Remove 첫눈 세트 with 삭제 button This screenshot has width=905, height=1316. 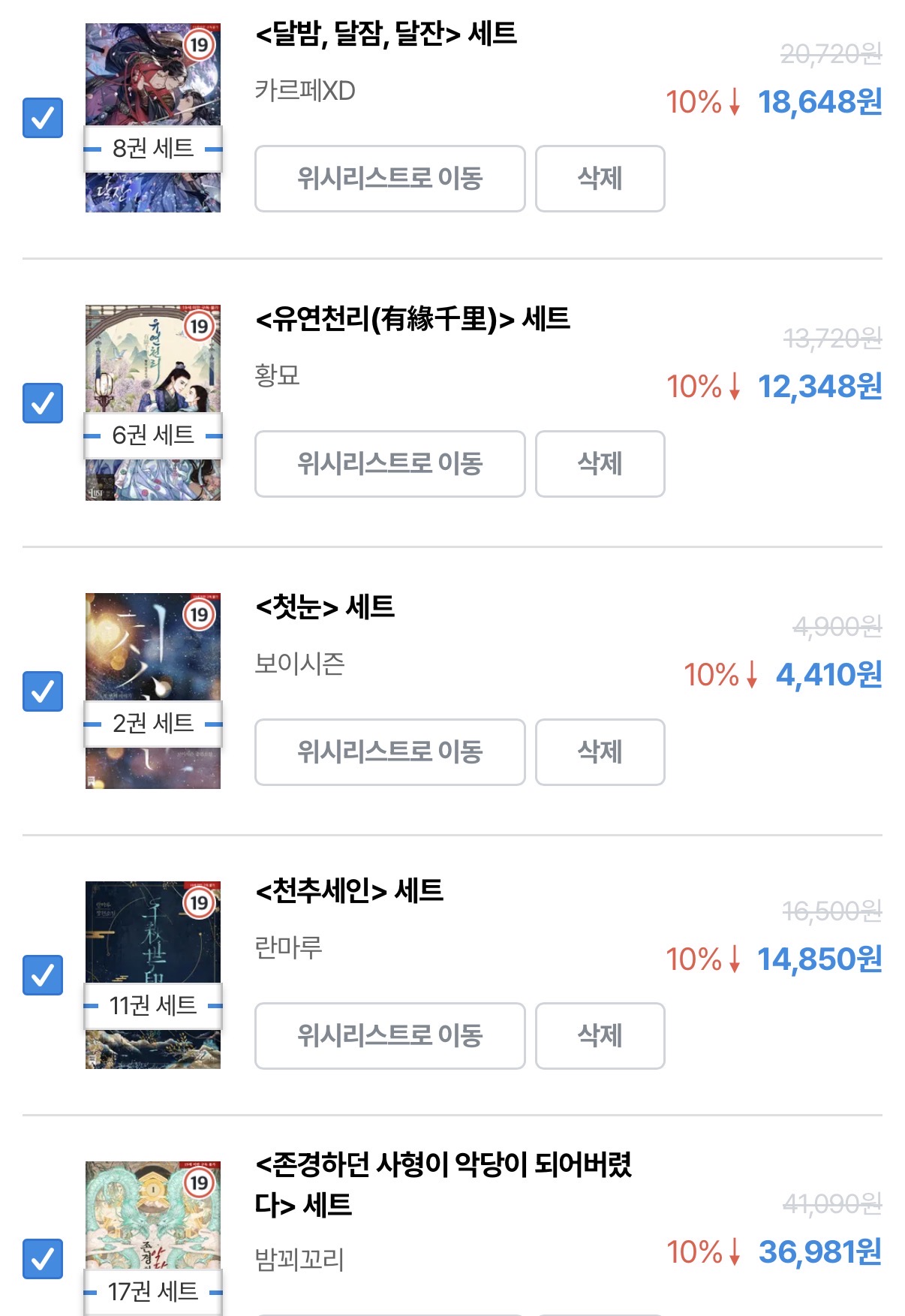tap(600, 752)
